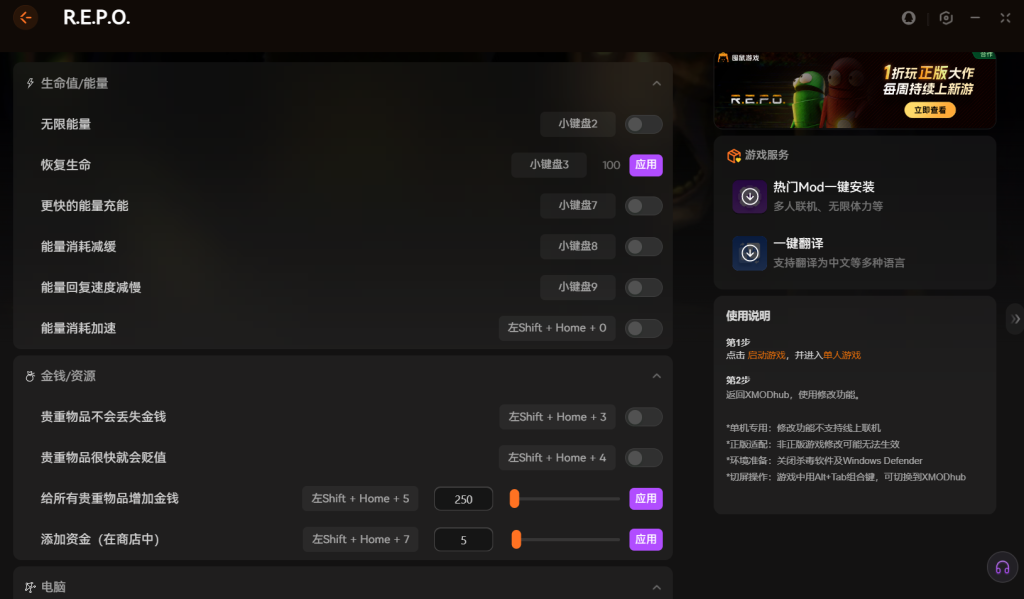Click the 启动游戏 orange link

[x=767, y=355]
